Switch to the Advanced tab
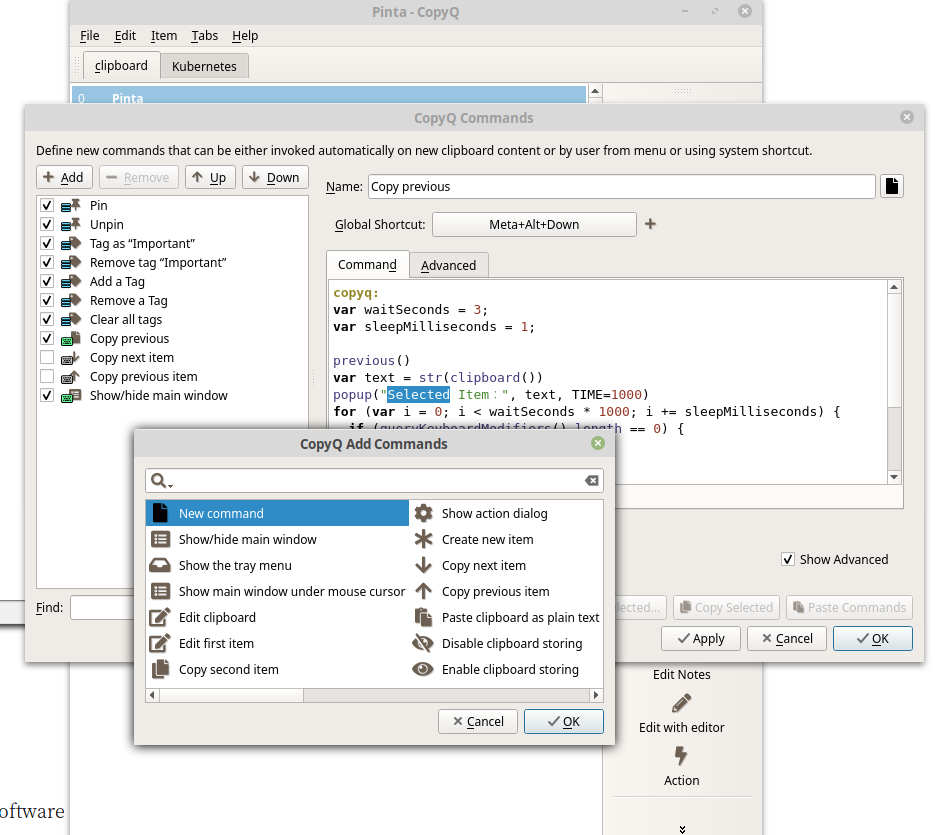Viewport: 935px width, 835px height. coord(448,265)
